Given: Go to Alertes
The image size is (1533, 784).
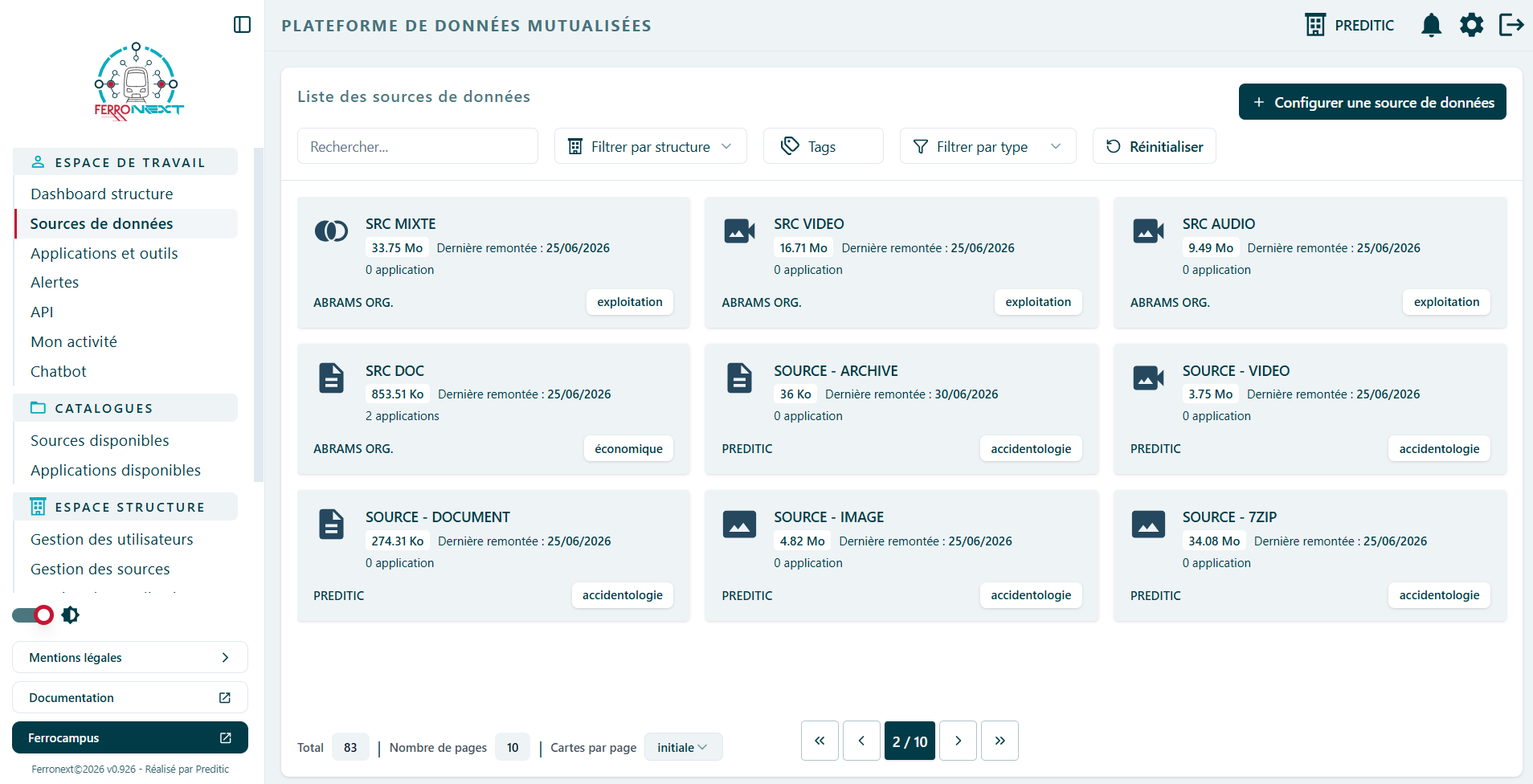Looking at the screenshot, I should 55,282.
